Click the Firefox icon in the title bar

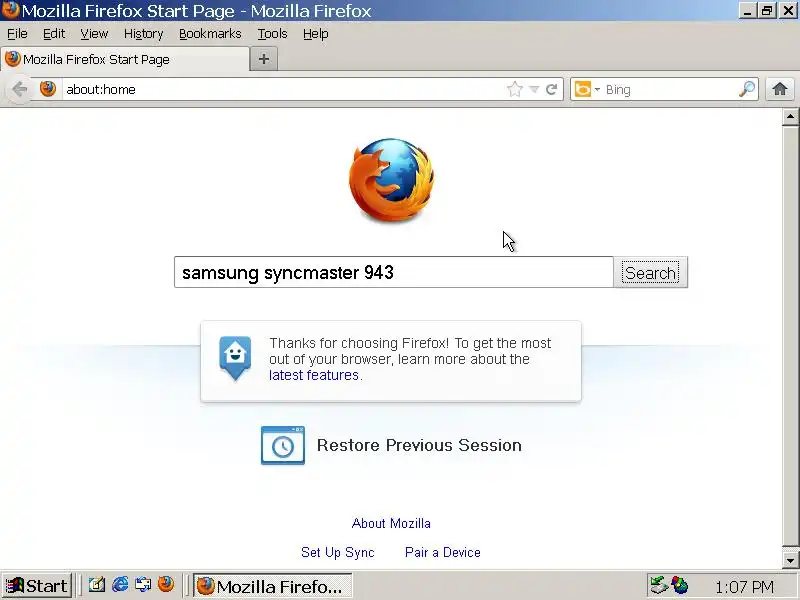click(x=10, y=10)
